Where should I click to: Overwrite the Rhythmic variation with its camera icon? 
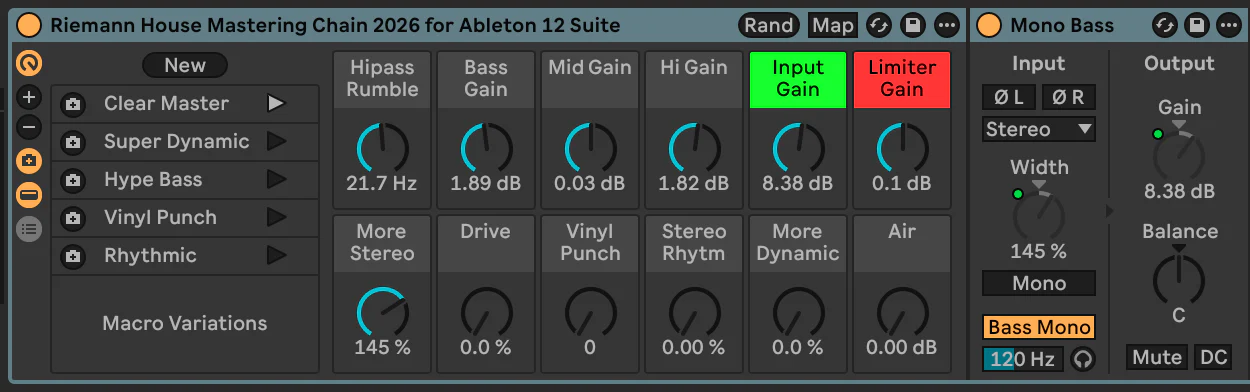[72, 256]
